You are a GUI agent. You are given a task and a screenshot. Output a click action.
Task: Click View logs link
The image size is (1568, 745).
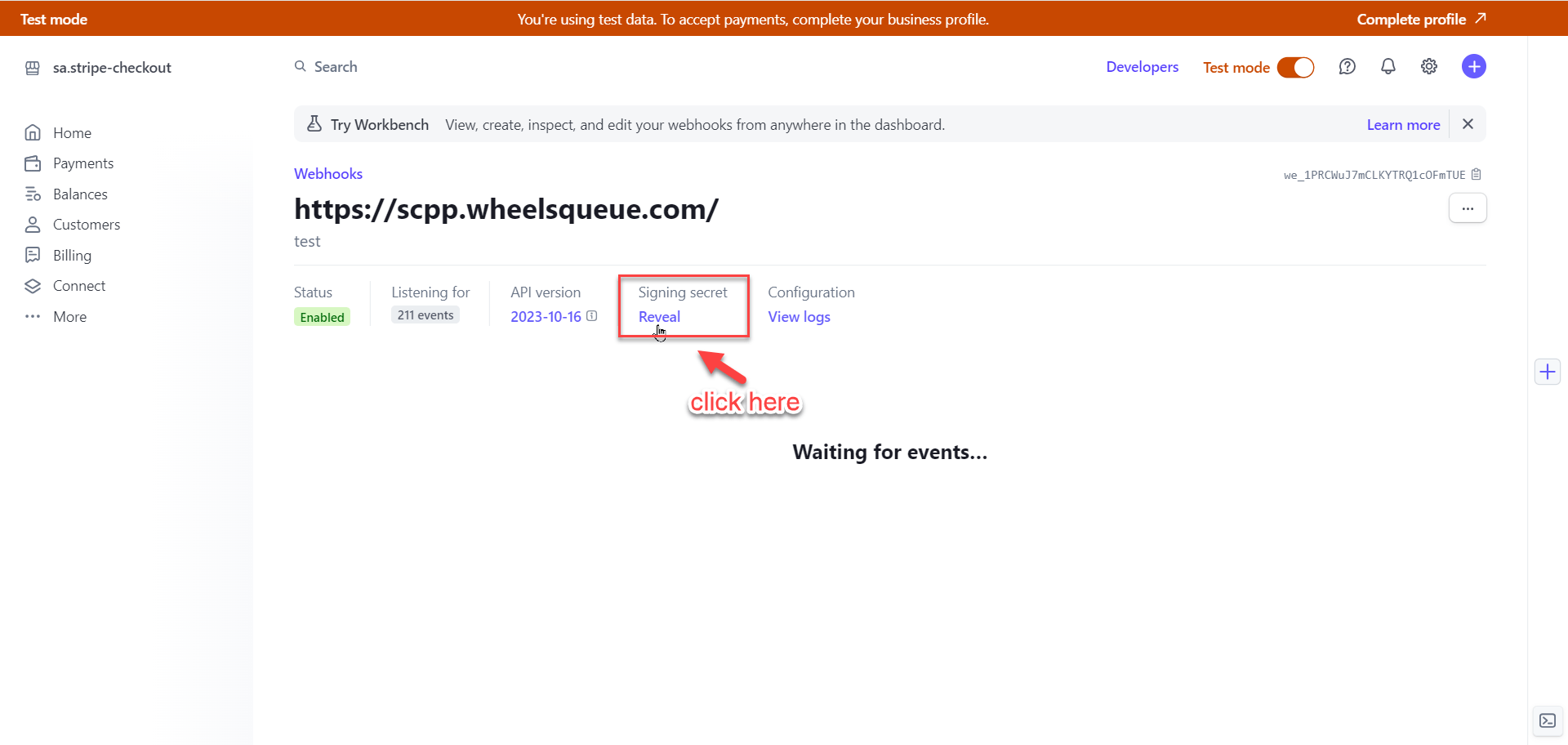pyautogui.click(x=799, y=317)
